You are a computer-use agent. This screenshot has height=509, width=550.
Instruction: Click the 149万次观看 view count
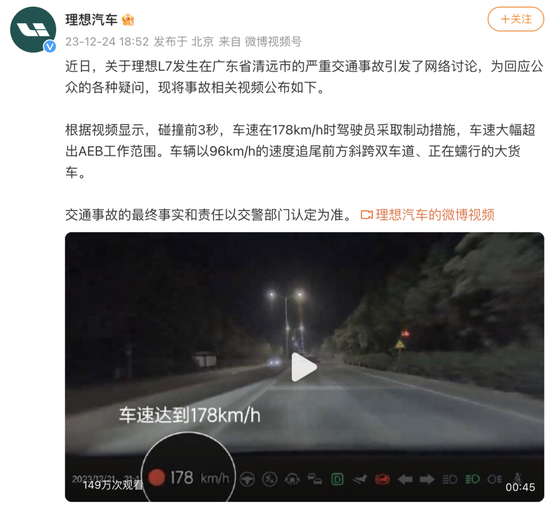(113, 485)
